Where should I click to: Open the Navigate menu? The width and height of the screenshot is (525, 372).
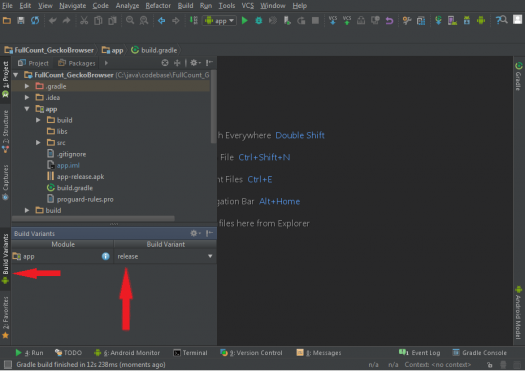click(73, 6)
